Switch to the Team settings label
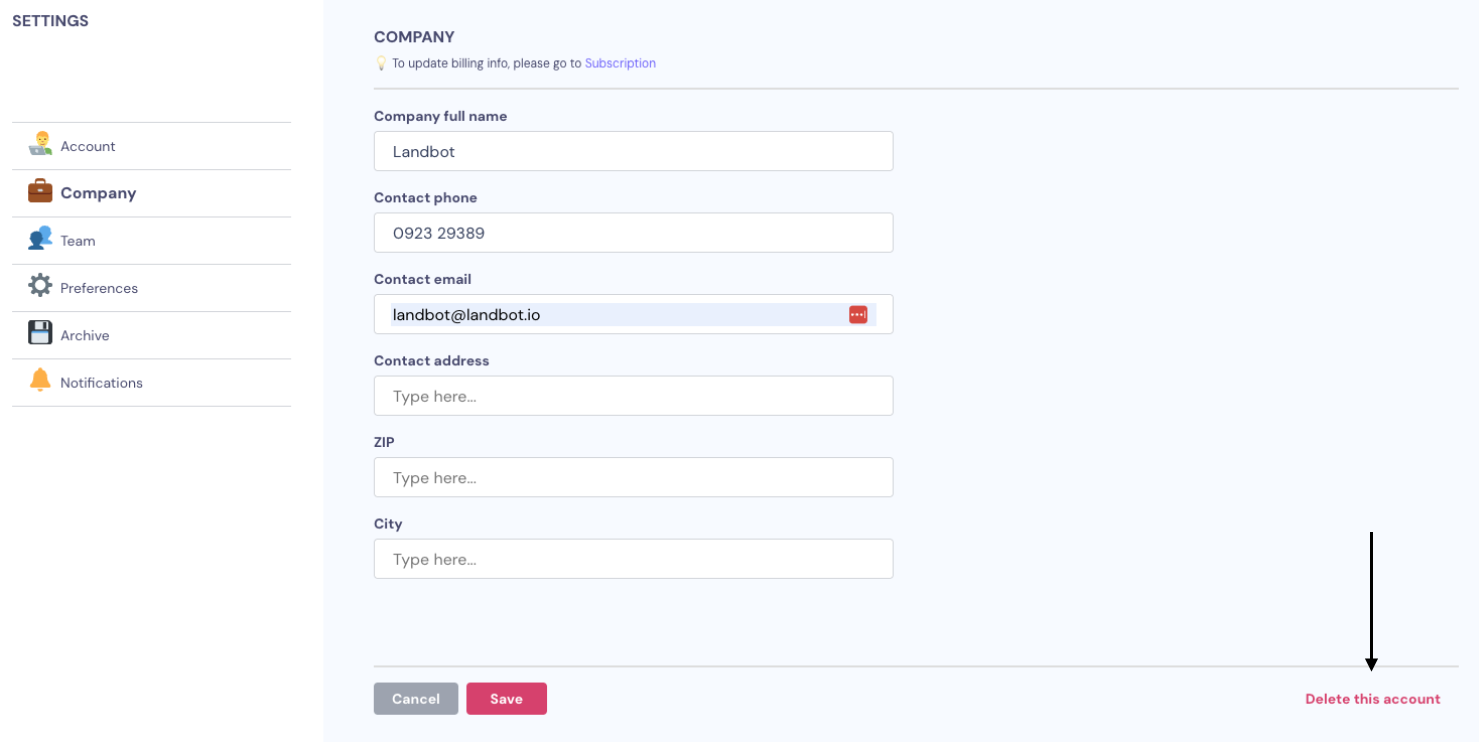The width and height of the screenshot is (1479, 742). pyautogui.click(x=78, y=241)
